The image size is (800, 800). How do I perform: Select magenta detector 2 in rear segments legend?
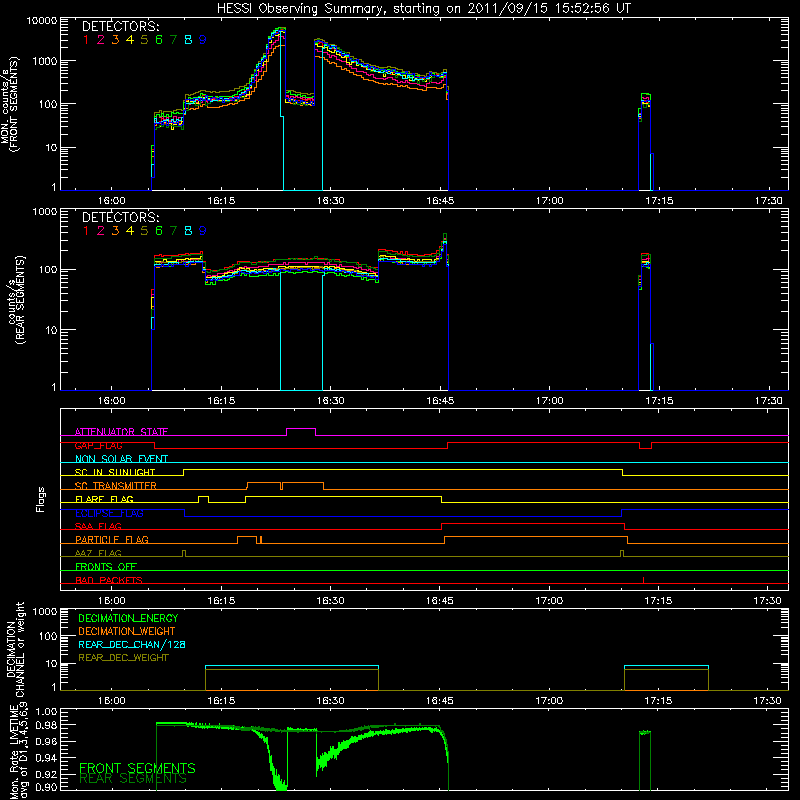[x=101, y=231]
